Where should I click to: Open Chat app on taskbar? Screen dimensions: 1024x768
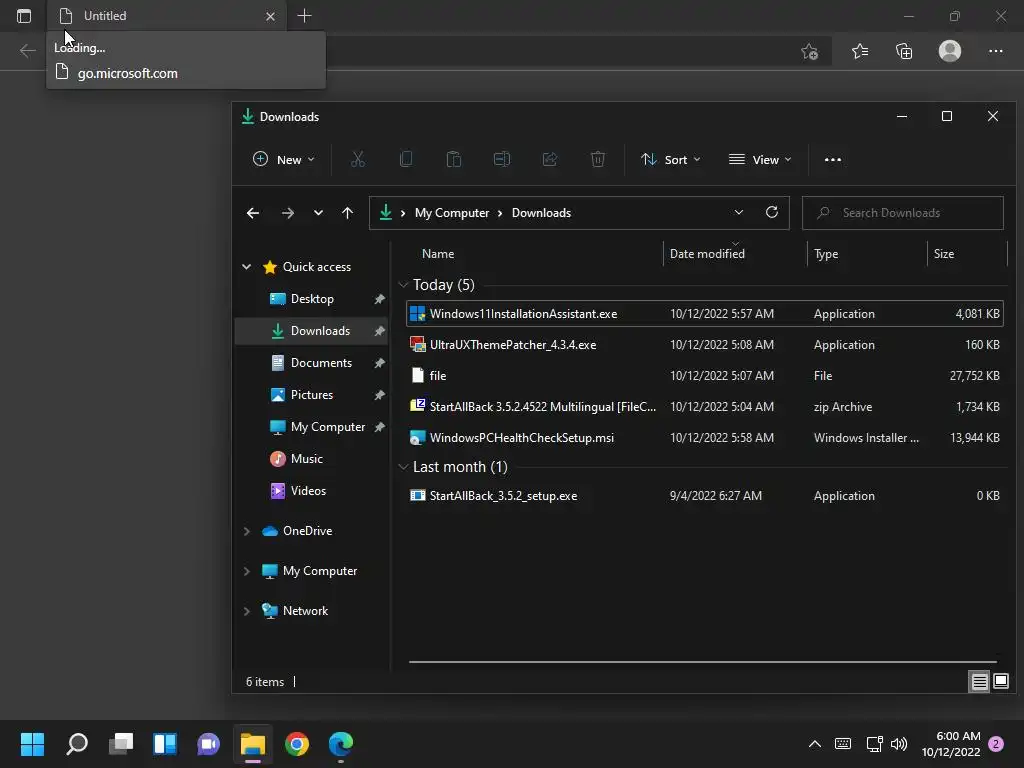click(208, 743)
